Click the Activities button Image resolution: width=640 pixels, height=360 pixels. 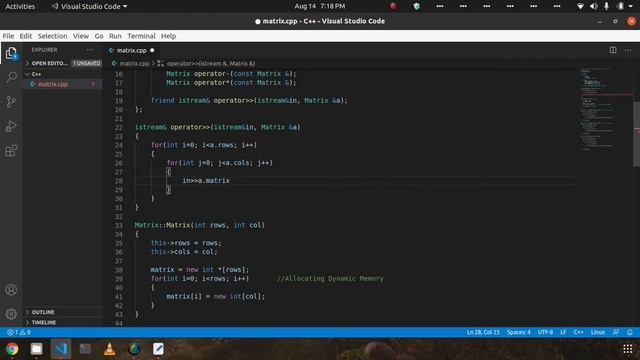pos(20,6)
